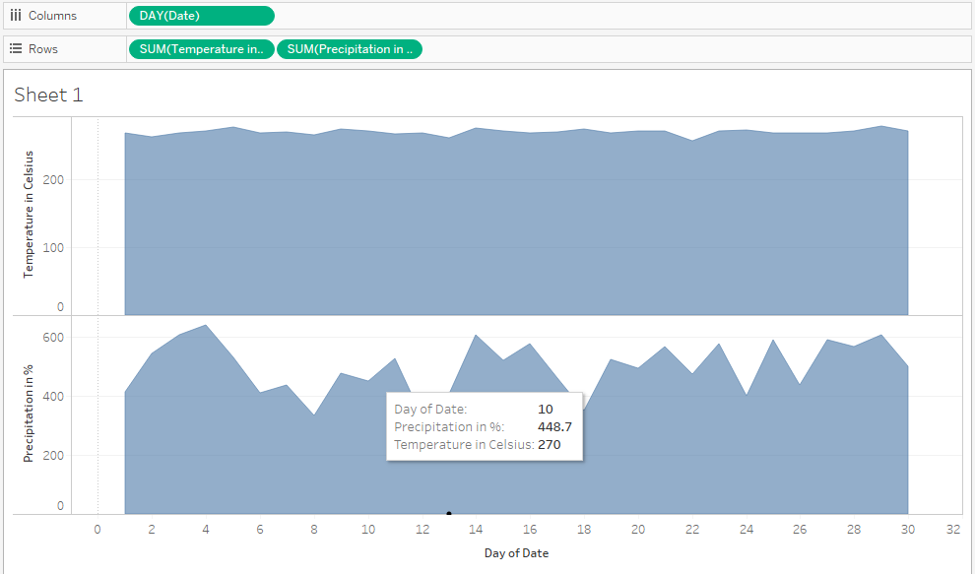
Task: Click the Rows shelf label text
Action: click(x=43, y=49)
